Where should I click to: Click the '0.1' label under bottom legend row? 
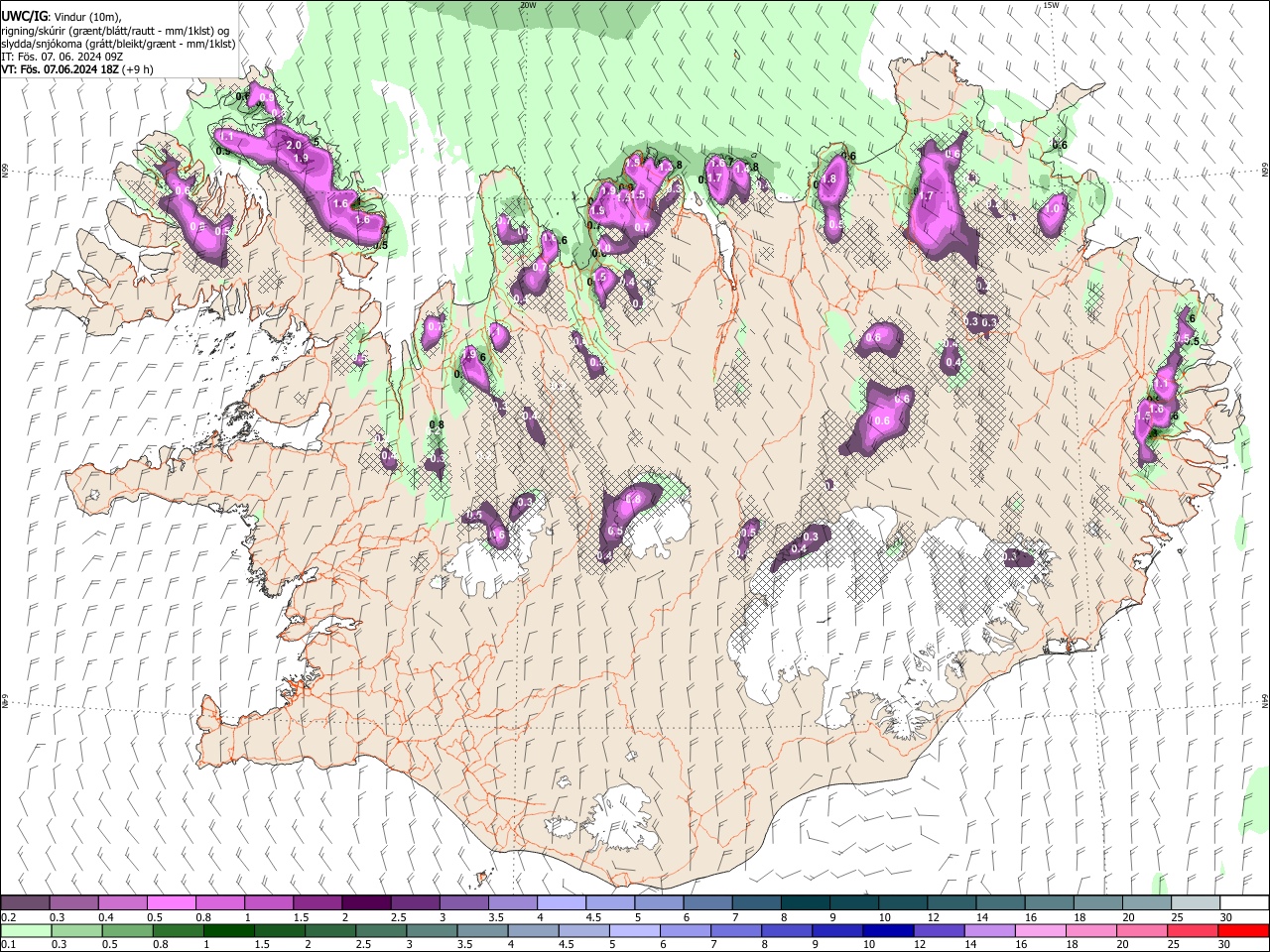(x=8, y=945)
